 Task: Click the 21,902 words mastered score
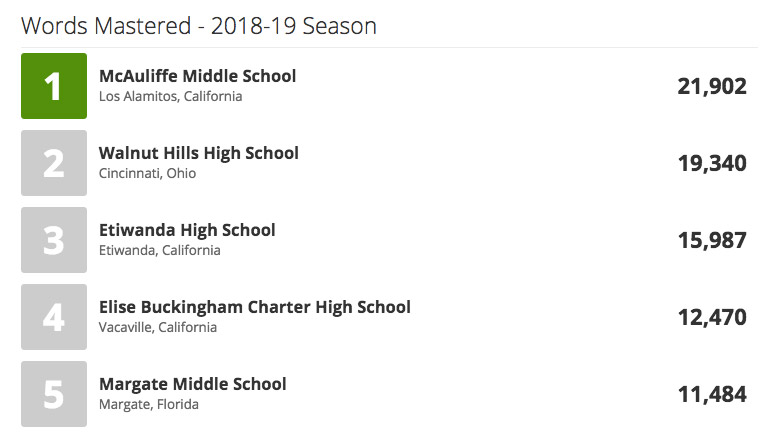pyautogui.click(x=712, y=87)
